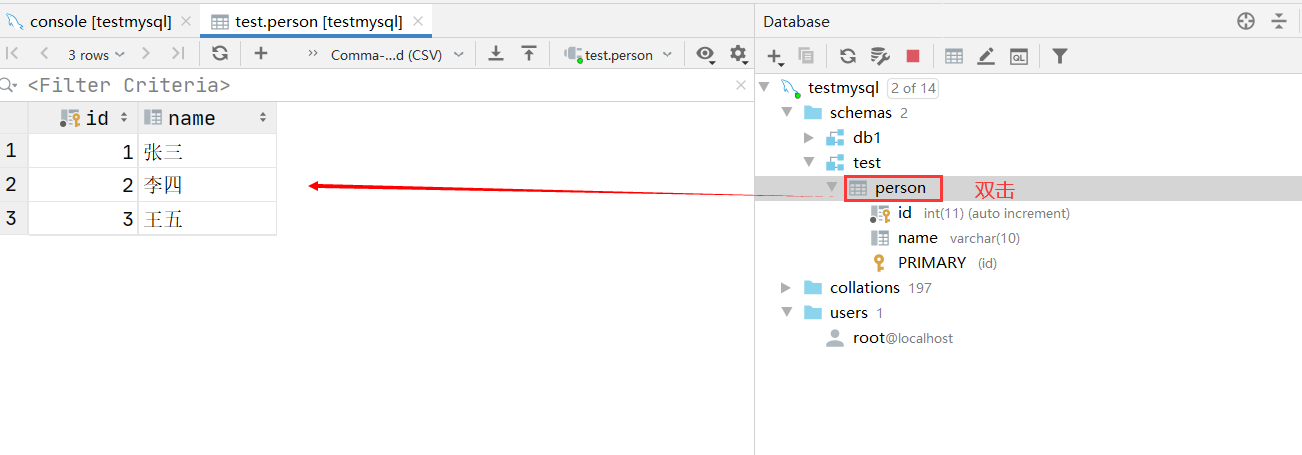Open table editor icon in Database toolbar
The height and width of the screenshot is (455, 1302).
tap(954, 56)
